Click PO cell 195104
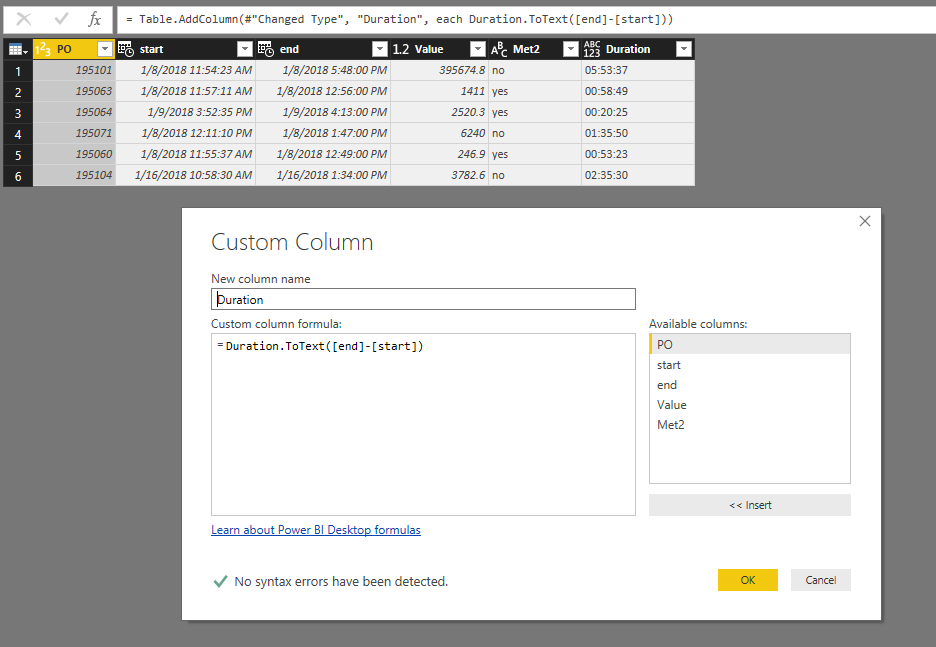The height and width of the screenshot is (647, 936). click(x=74, y=175)
